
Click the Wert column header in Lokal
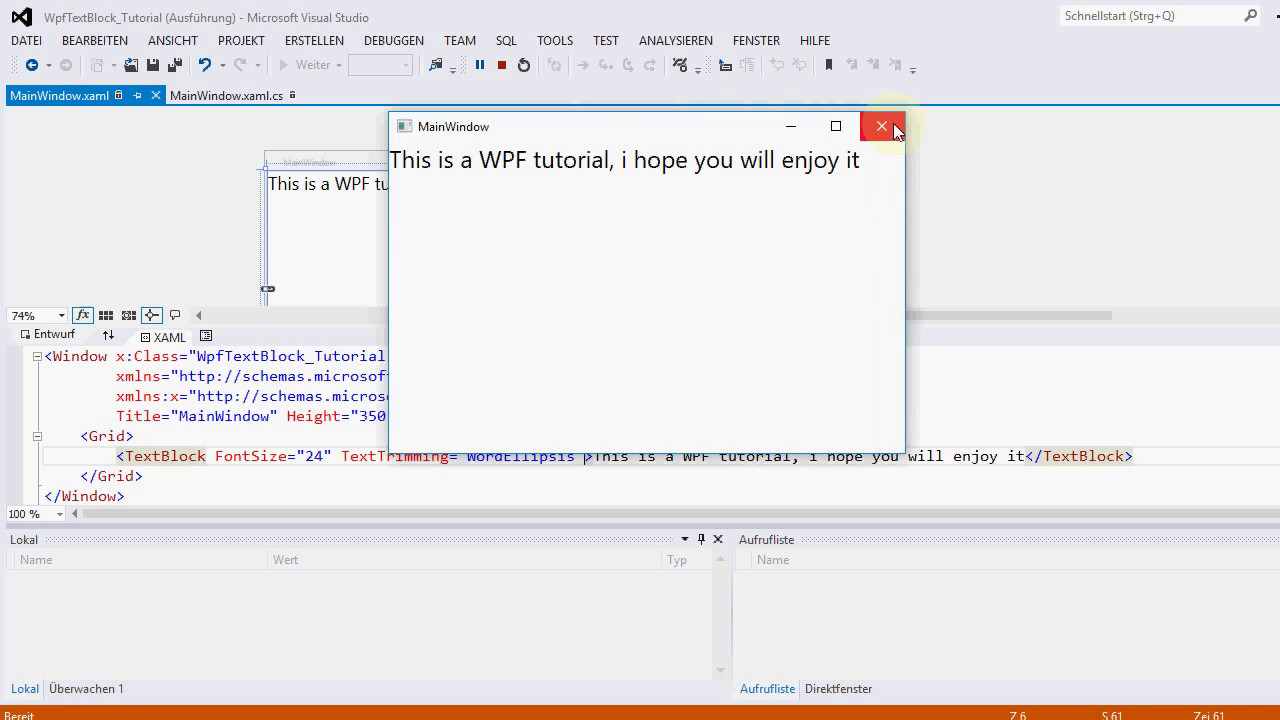[x=464, y=560]
